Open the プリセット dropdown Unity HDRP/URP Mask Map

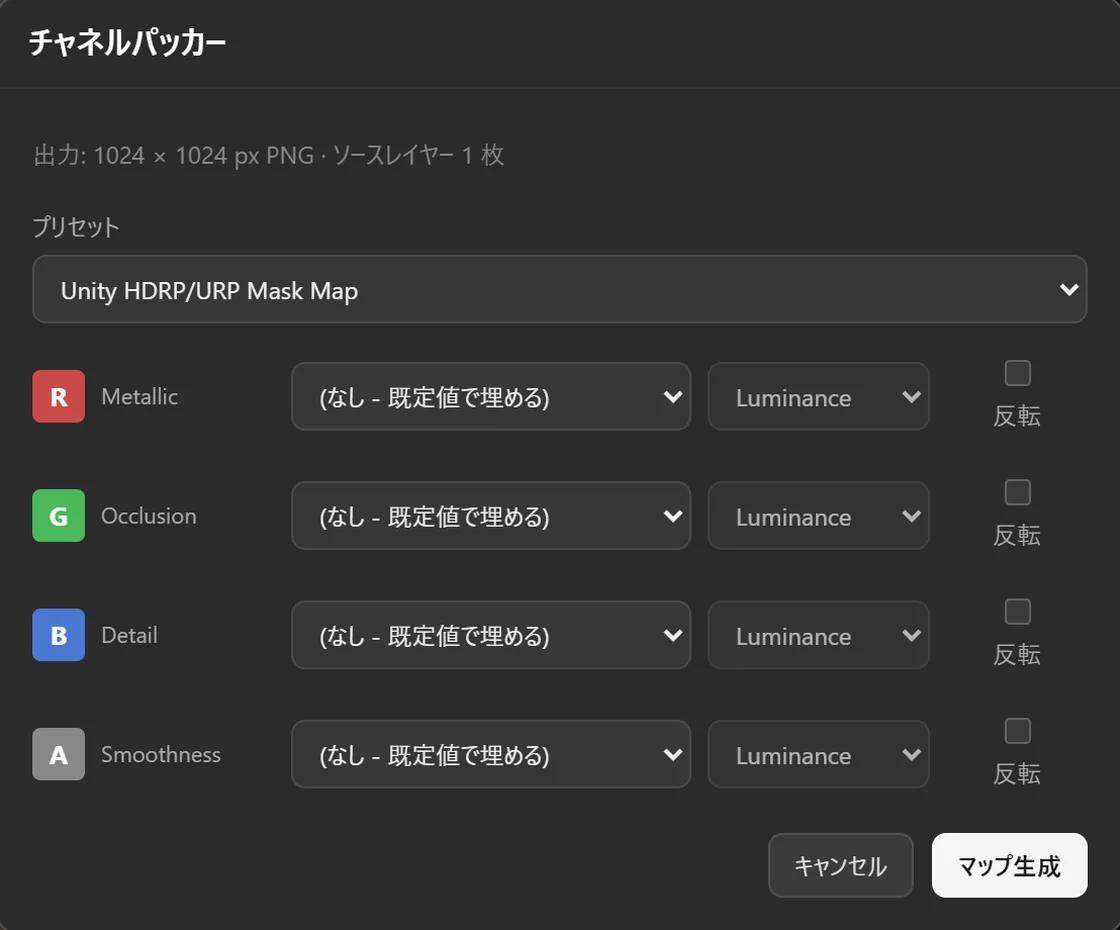click(560, 289)
